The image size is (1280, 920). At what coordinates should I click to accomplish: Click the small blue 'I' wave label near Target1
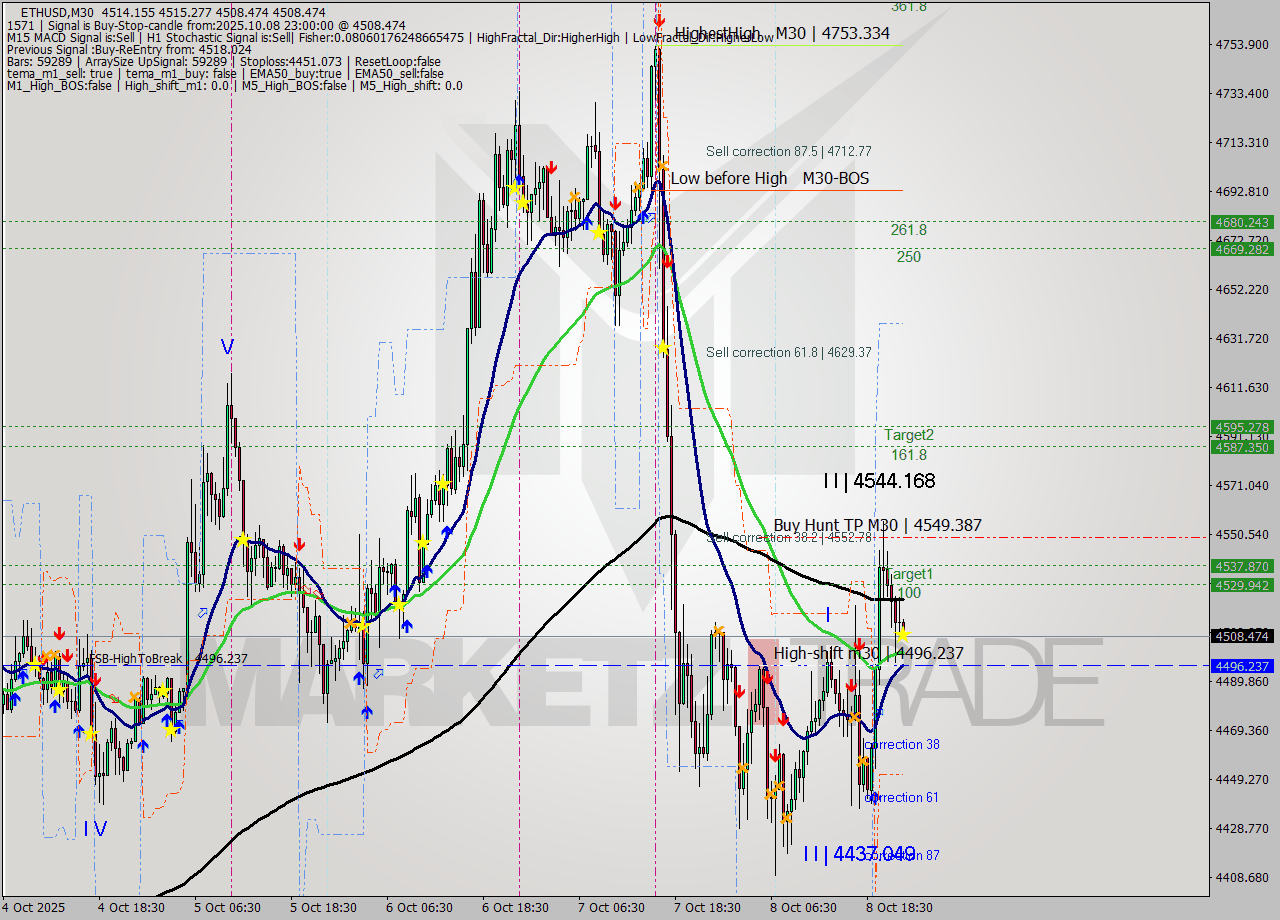click(x=828, y=614)
